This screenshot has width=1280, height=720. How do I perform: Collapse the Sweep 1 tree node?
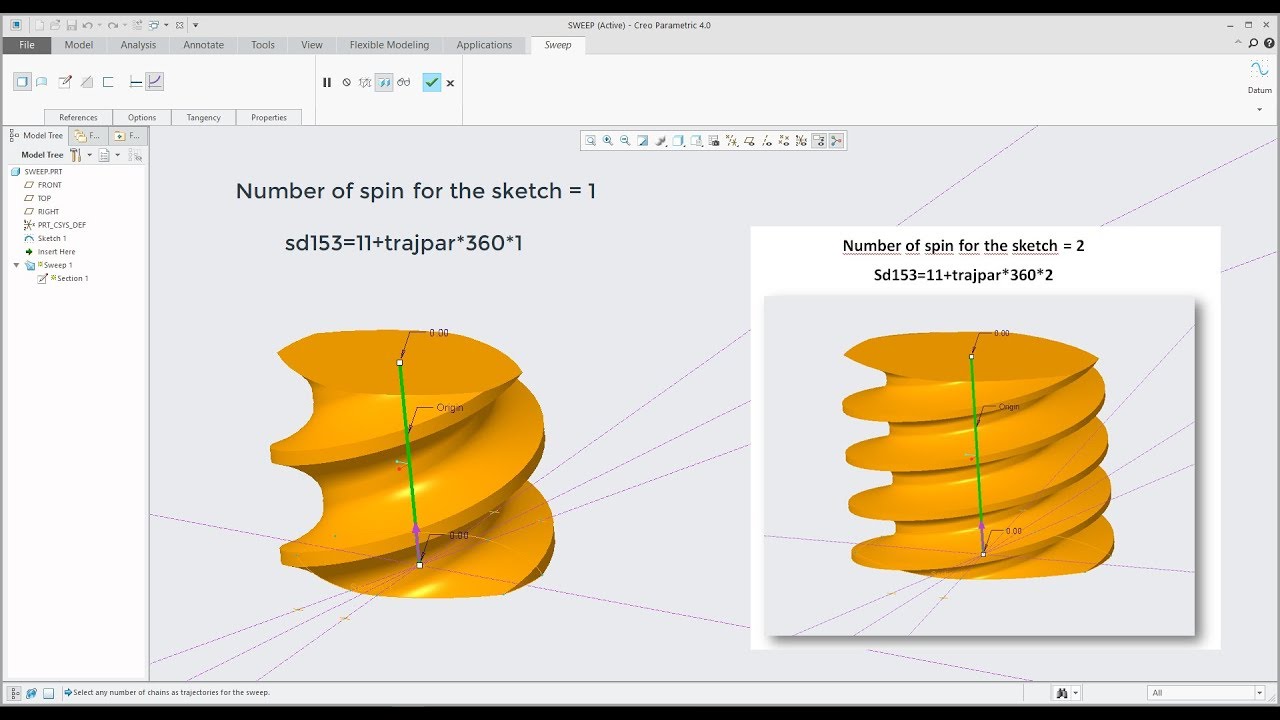pos(16,265)
